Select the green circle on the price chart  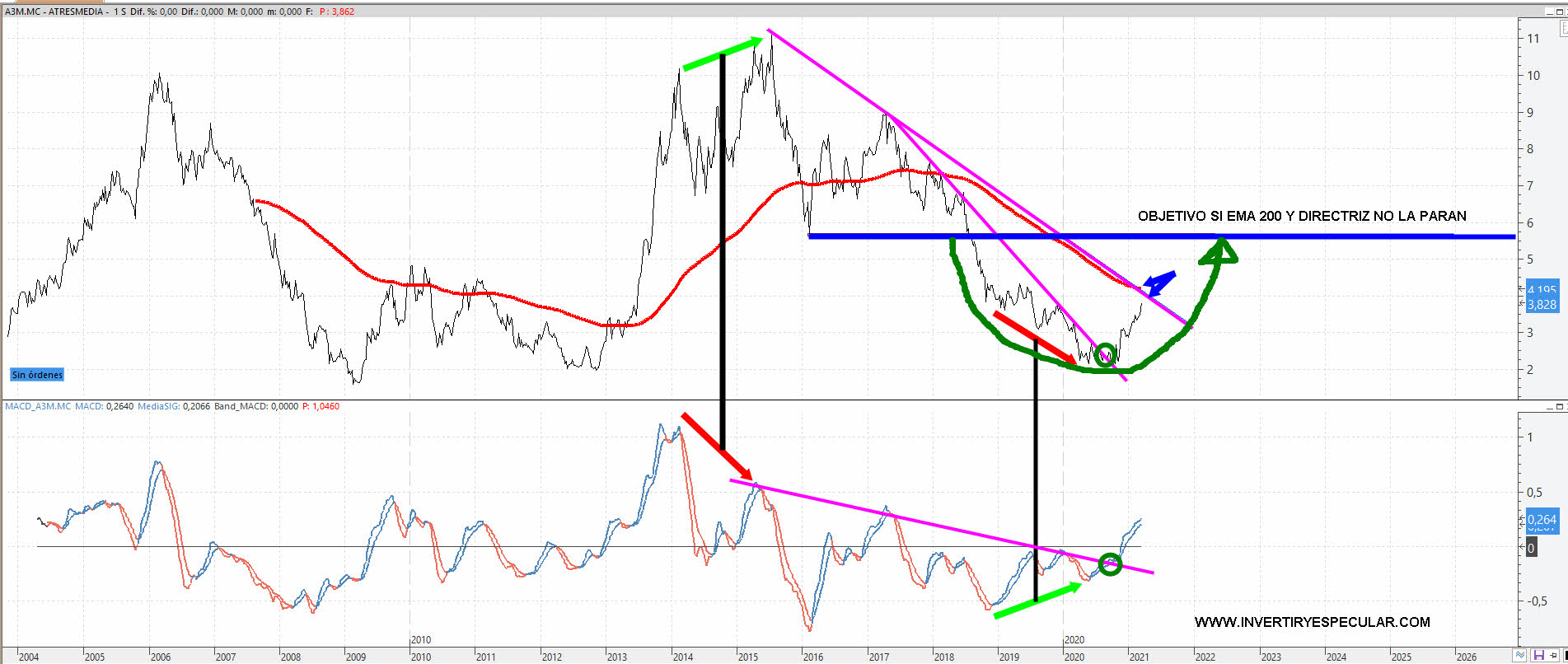pyautogui.click(x=1105, y=357)
